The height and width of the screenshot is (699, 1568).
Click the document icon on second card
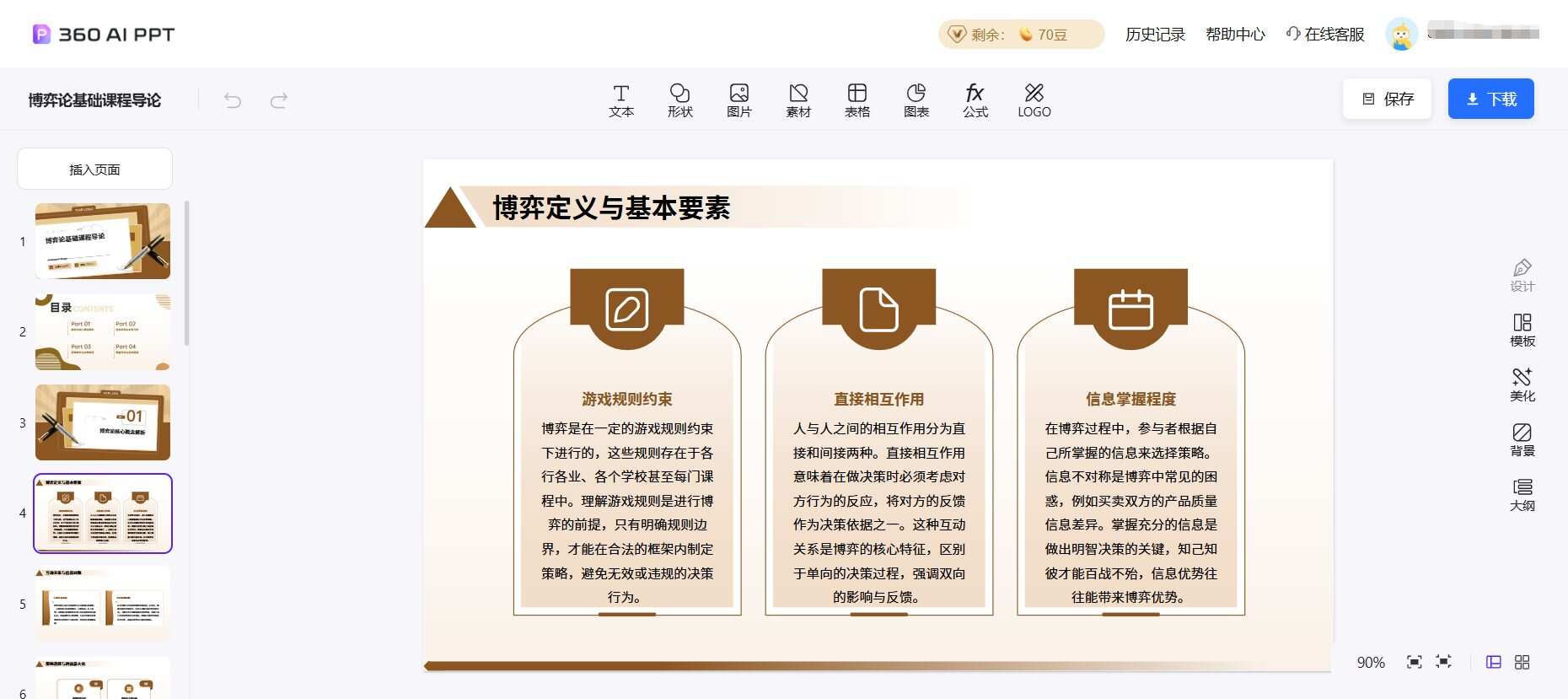878,309
